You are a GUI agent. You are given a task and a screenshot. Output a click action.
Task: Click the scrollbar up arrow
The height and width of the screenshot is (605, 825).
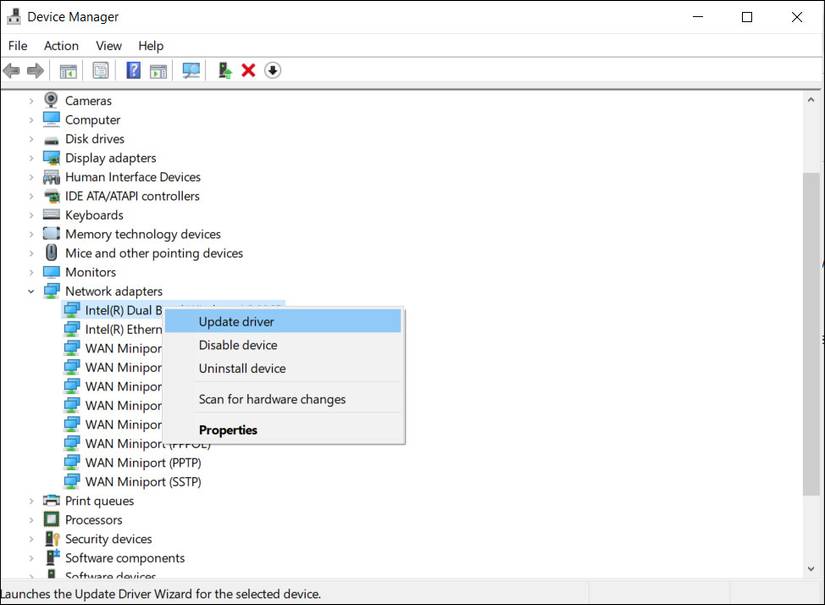pyautogui.click(x=811, y=100)
